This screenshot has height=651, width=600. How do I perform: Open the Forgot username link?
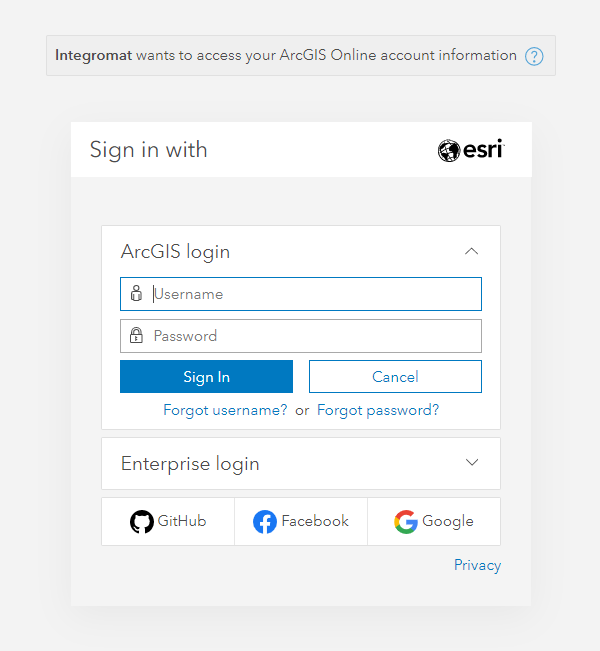(225, 410)
